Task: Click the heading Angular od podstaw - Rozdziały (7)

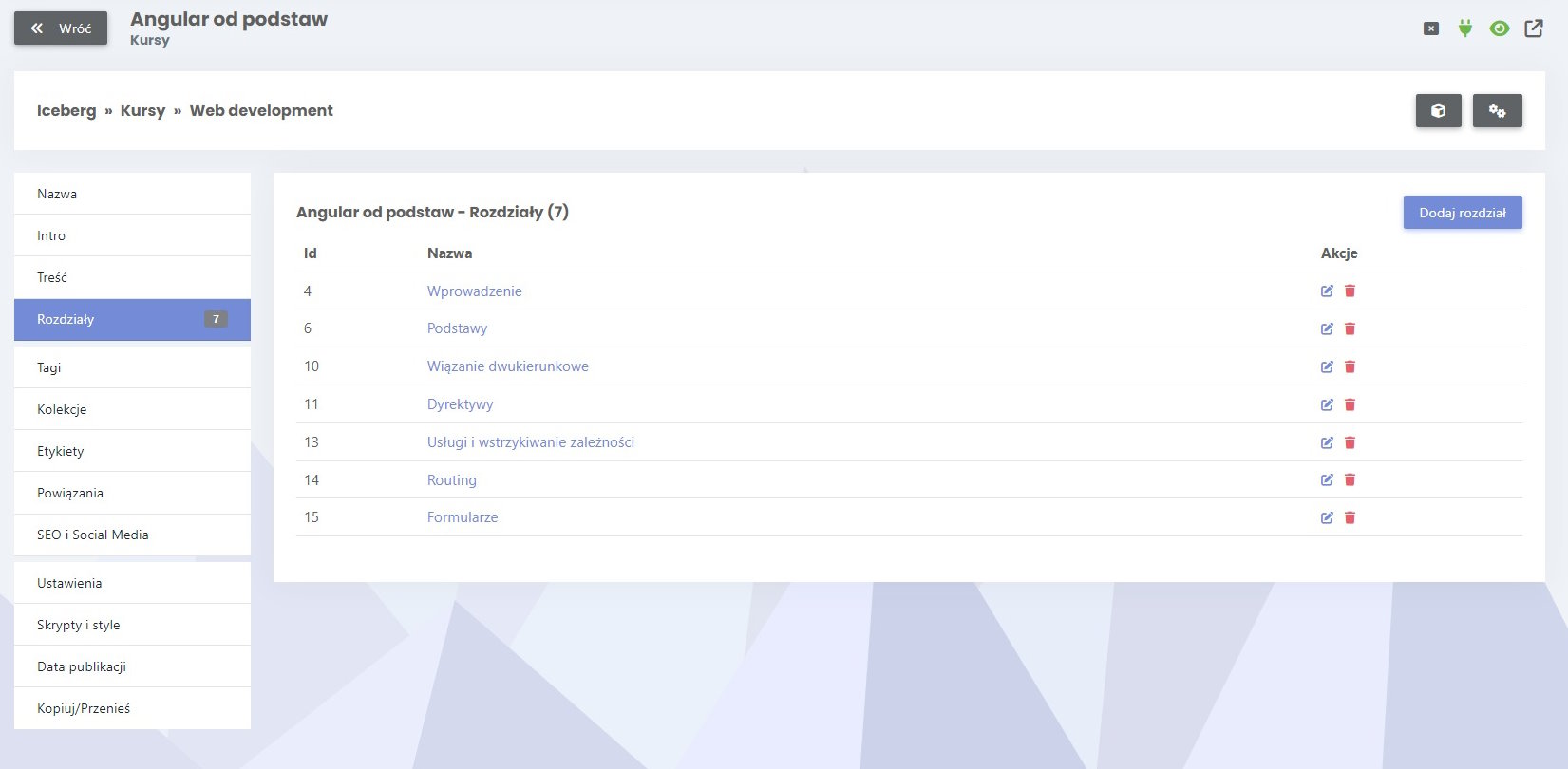Action: [432, 212]
